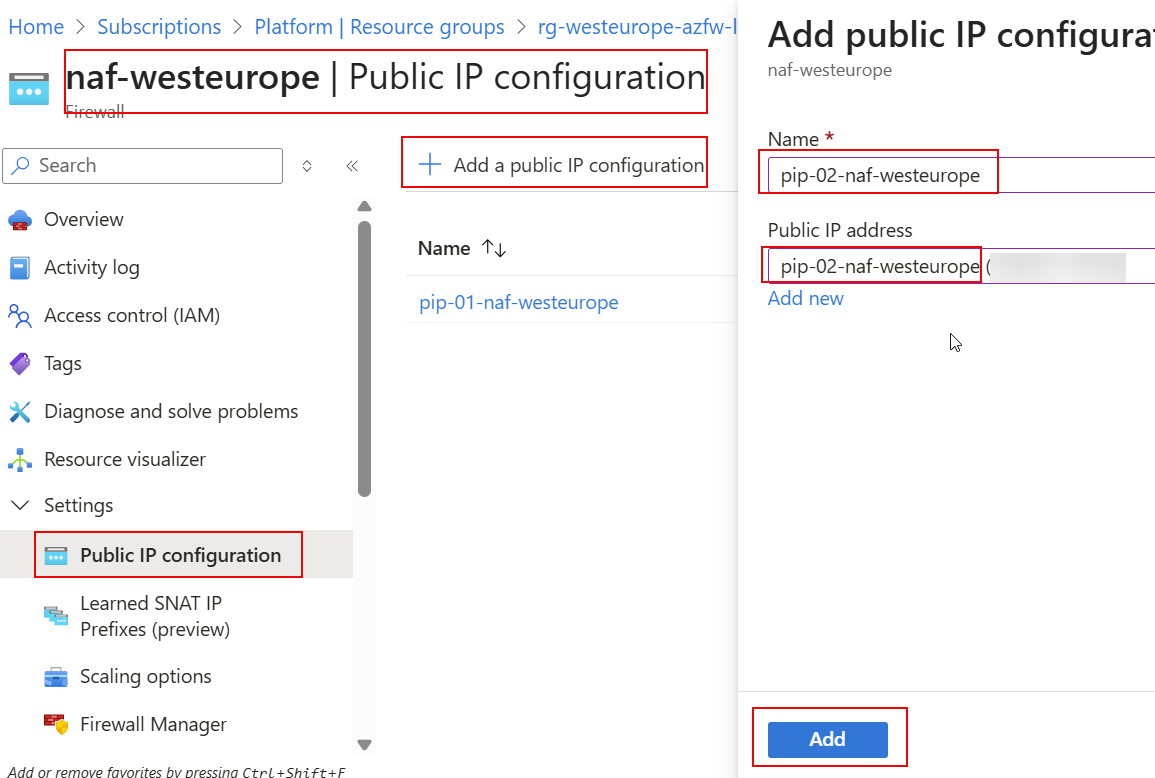This screenshot has width=1155, height=778.
Task: Click the Add button in the panel
Action: (828, 739)
